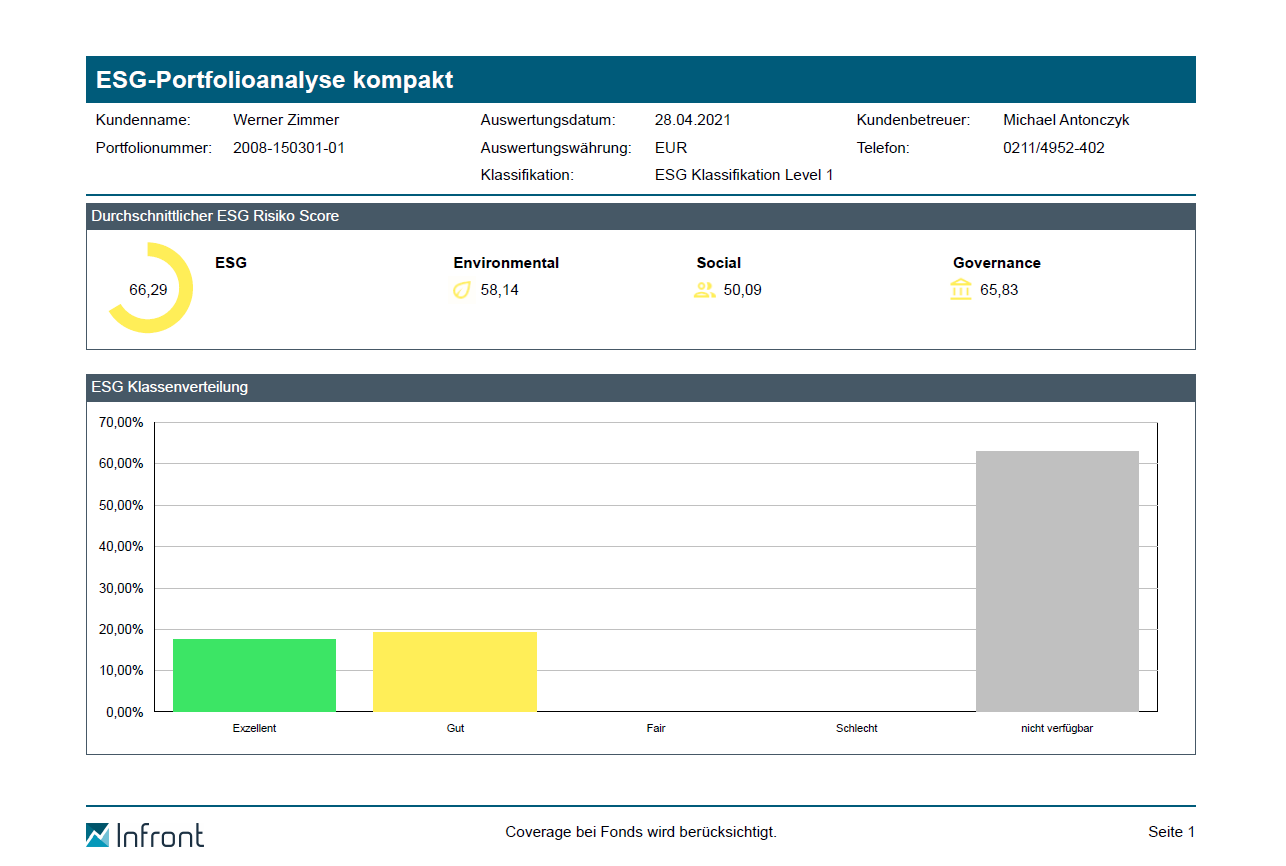Click the ESG-Portfolioanalyse kompakt title
Image resolution: width=1286 pixels, height=866 pixels.
point(275,80)
